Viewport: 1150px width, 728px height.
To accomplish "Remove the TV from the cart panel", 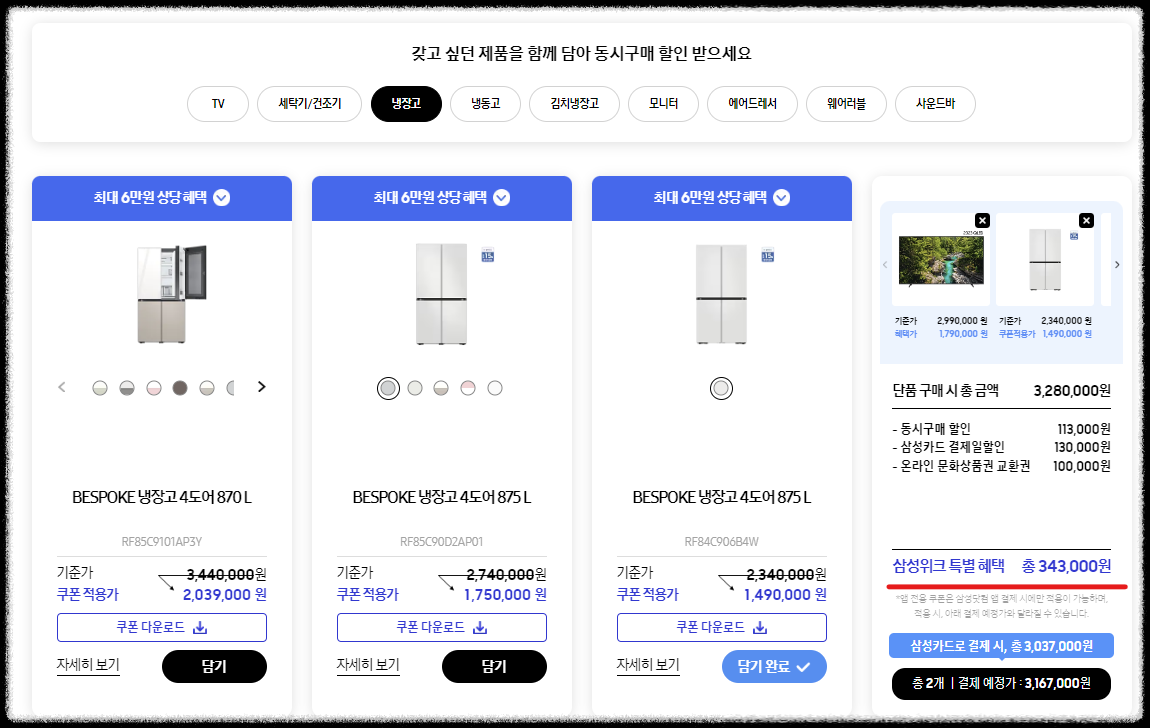I will (x=982, y=220).
